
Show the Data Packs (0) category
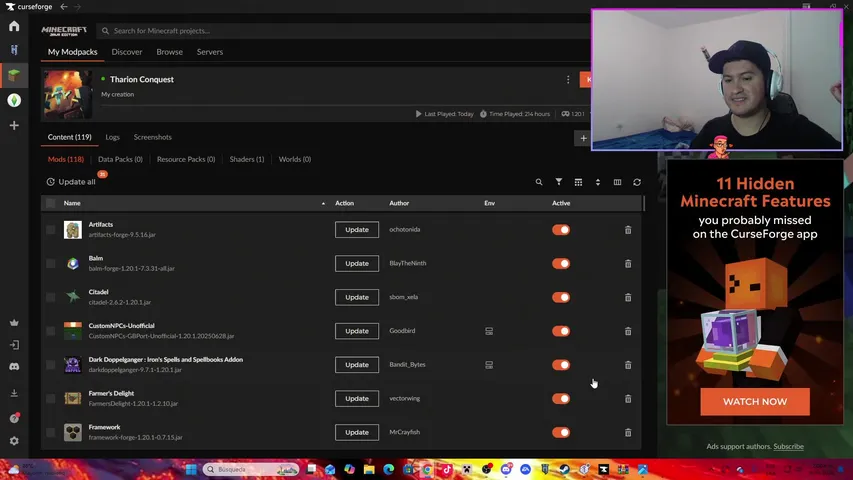pyautogui.click(x=120, y=159)
